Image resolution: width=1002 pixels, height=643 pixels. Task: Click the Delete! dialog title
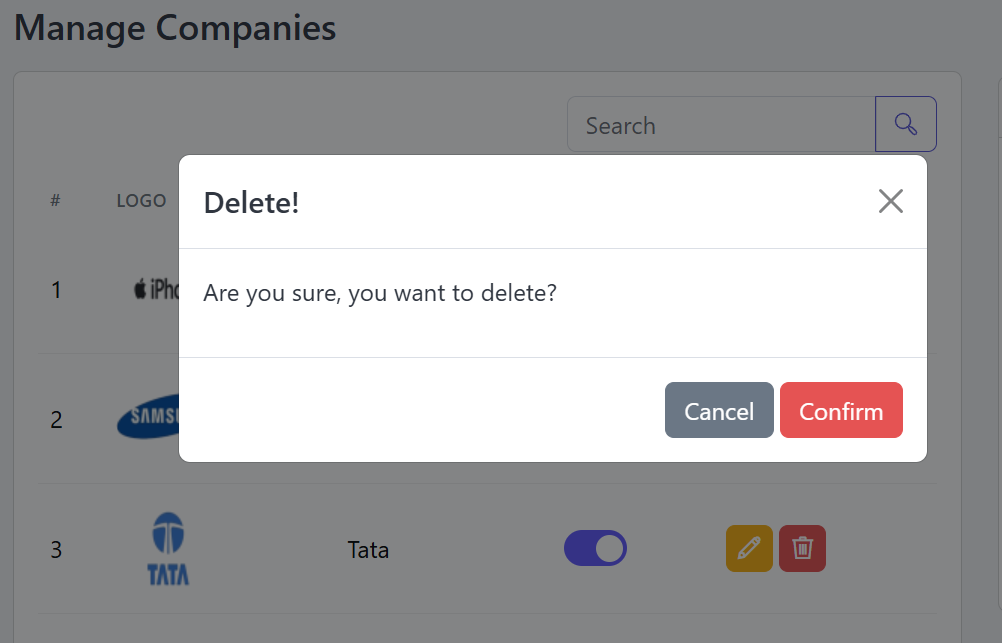[251, 203]
